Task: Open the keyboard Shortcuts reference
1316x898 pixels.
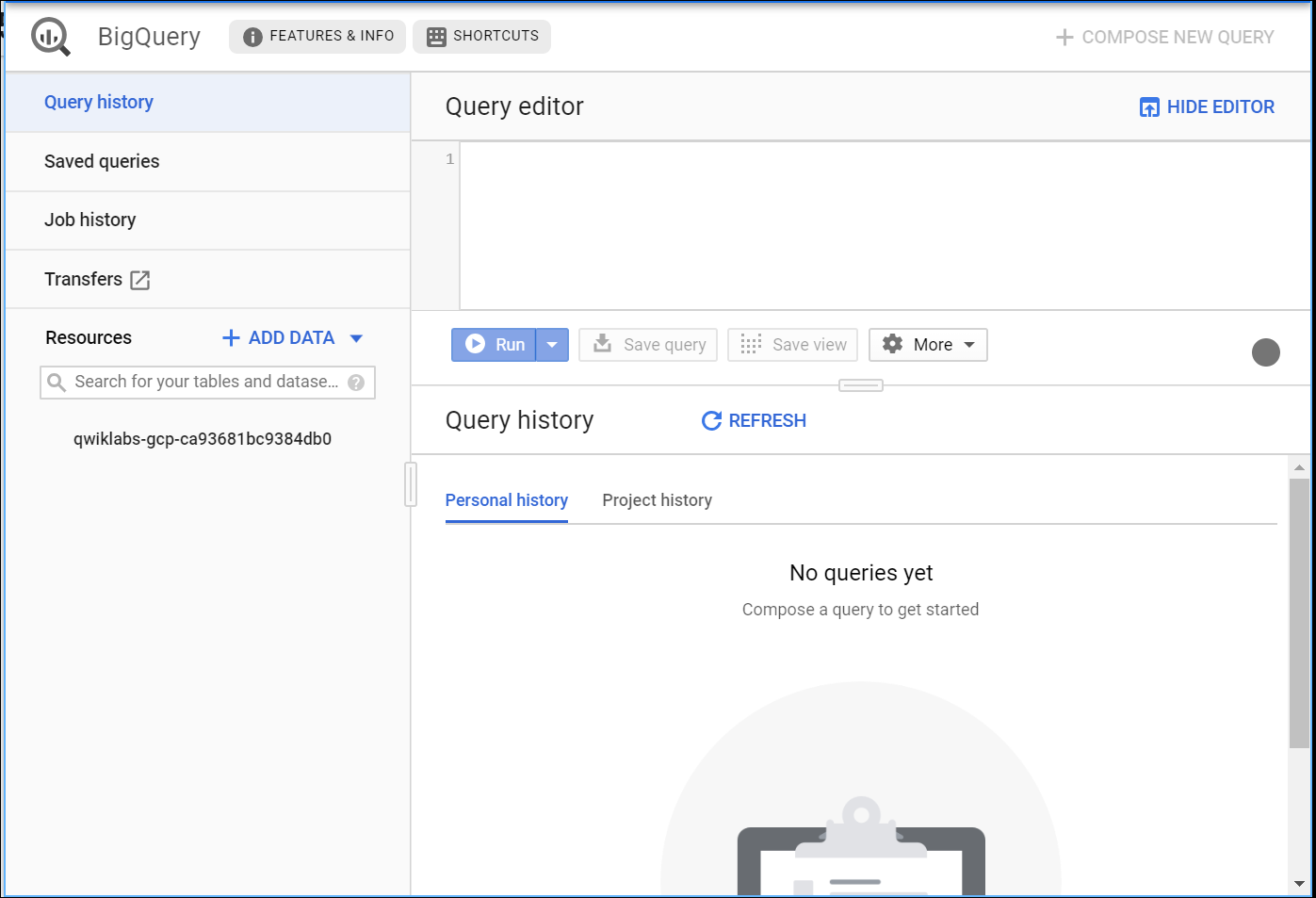Action: point(481,37)
